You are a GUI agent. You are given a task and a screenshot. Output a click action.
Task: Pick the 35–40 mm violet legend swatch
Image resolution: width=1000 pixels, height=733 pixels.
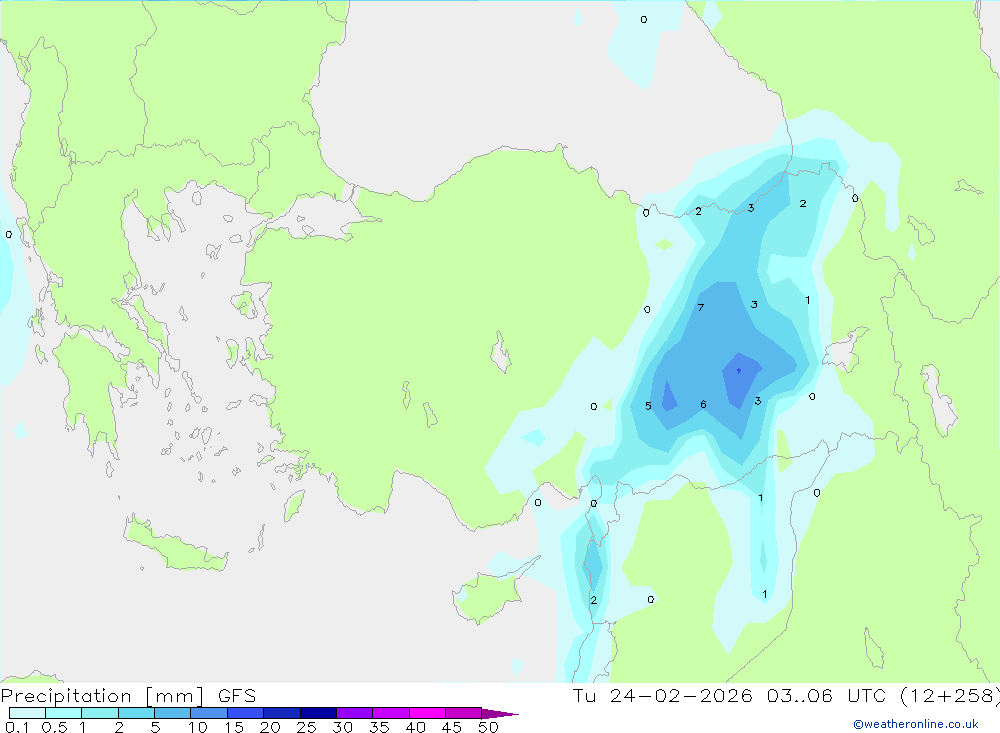tap(391, 713)
